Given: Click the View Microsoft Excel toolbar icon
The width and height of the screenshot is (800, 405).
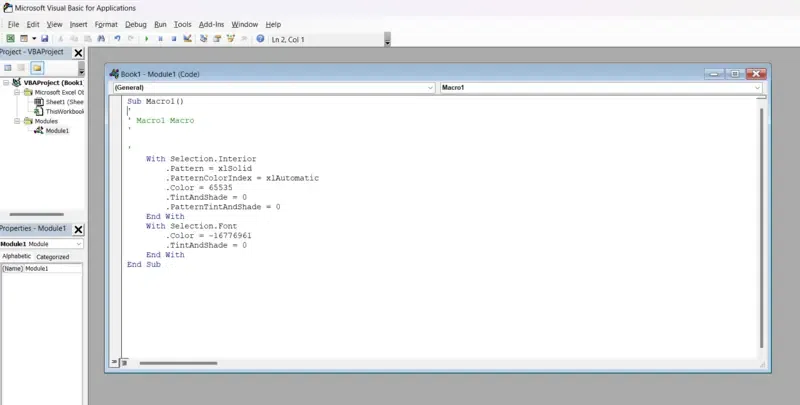Looking at the screenshot, I should click(10, 39).
